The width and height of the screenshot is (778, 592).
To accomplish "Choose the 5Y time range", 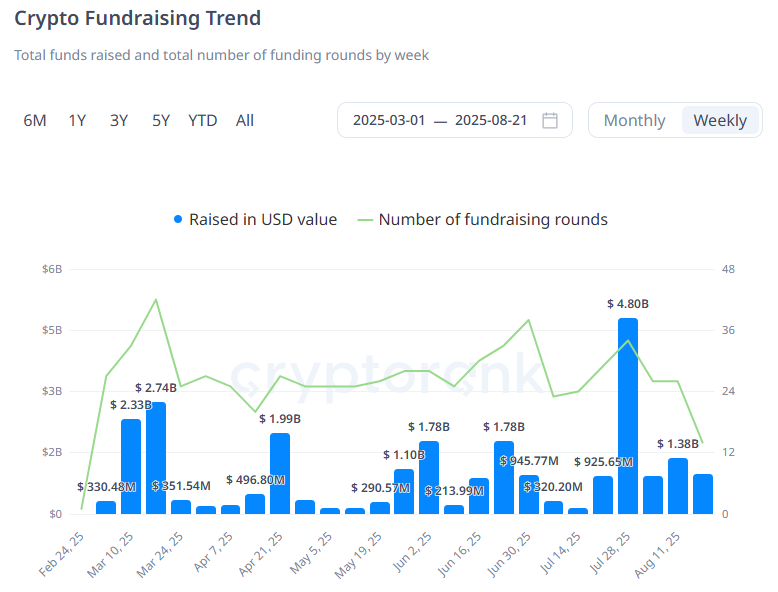I will coord(161,120).
